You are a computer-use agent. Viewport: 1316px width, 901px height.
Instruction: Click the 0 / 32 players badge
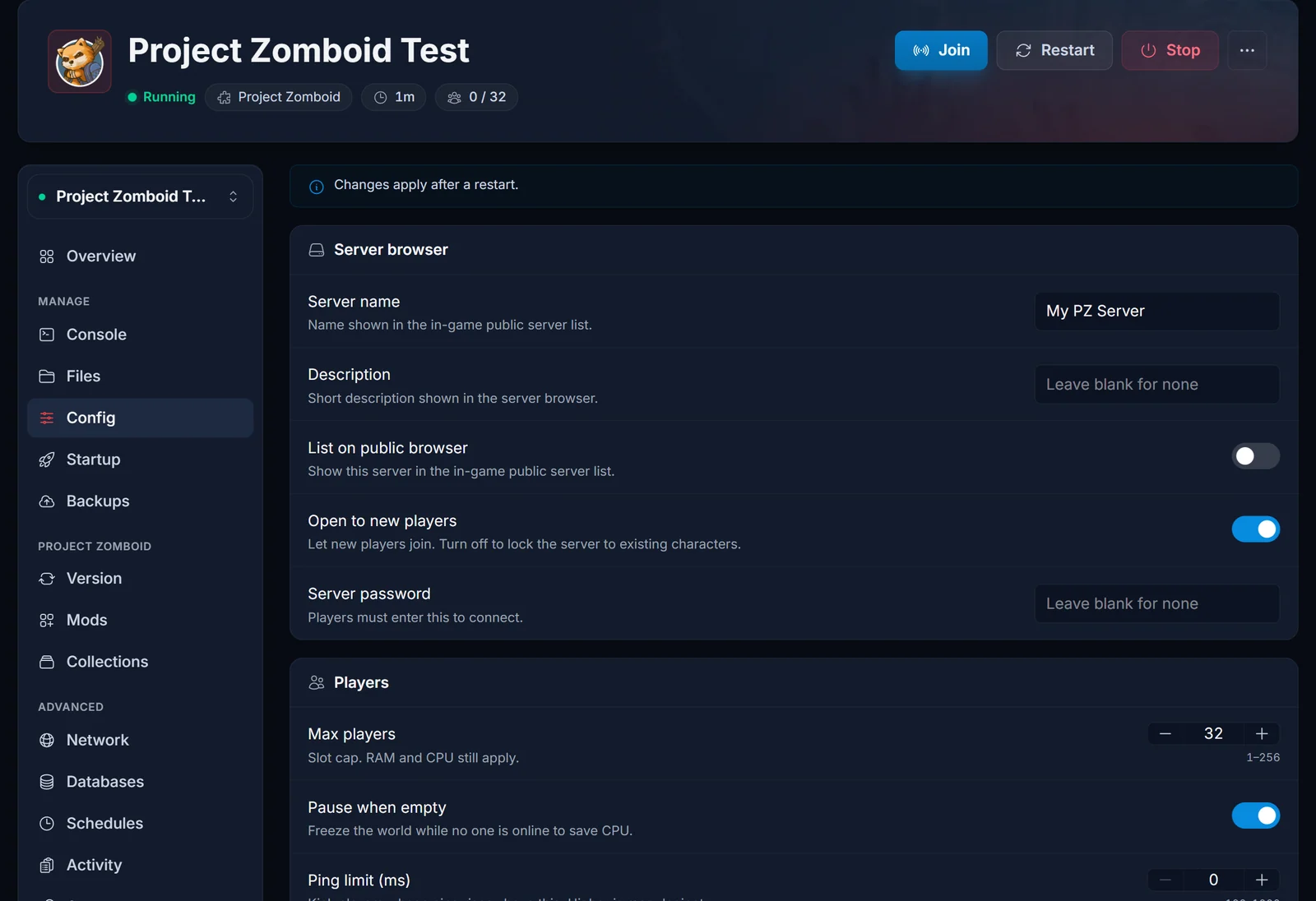tap(476, 97)
